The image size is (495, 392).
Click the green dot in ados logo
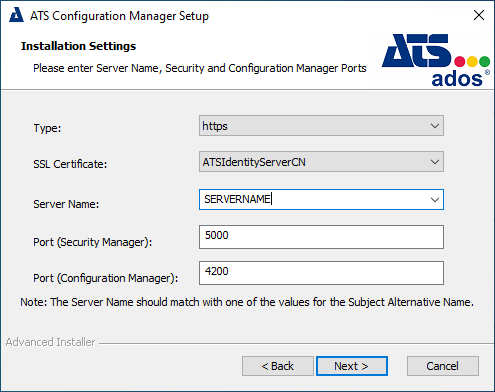(484, 62)
